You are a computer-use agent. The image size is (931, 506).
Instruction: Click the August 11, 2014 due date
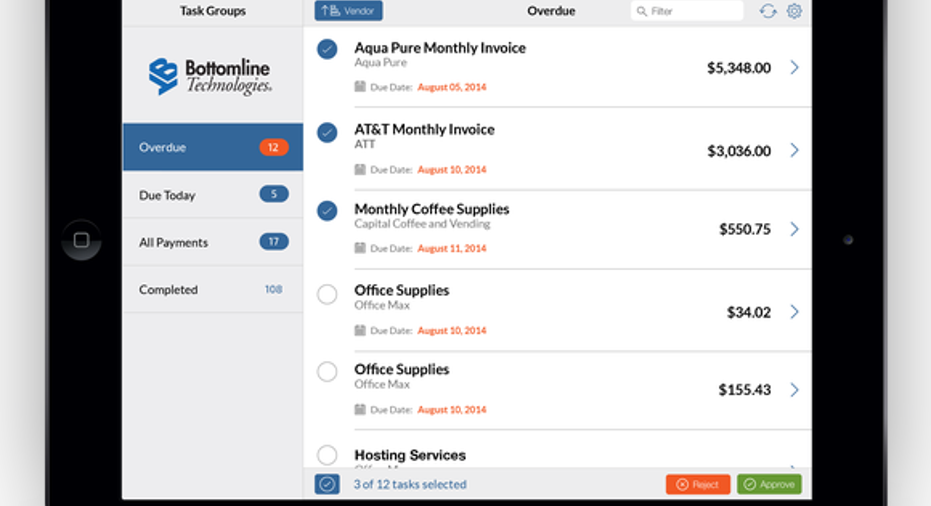click(452, 248)
